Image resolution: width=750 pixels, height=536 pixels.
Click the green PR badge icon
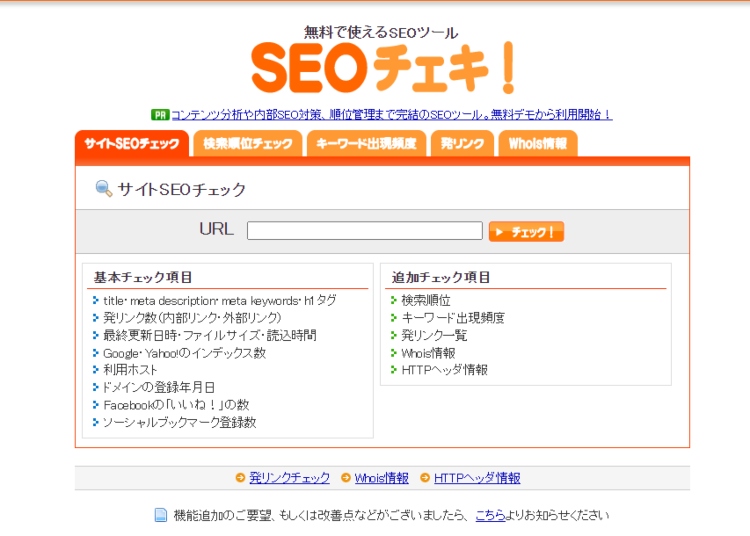[x=160, y=115]
